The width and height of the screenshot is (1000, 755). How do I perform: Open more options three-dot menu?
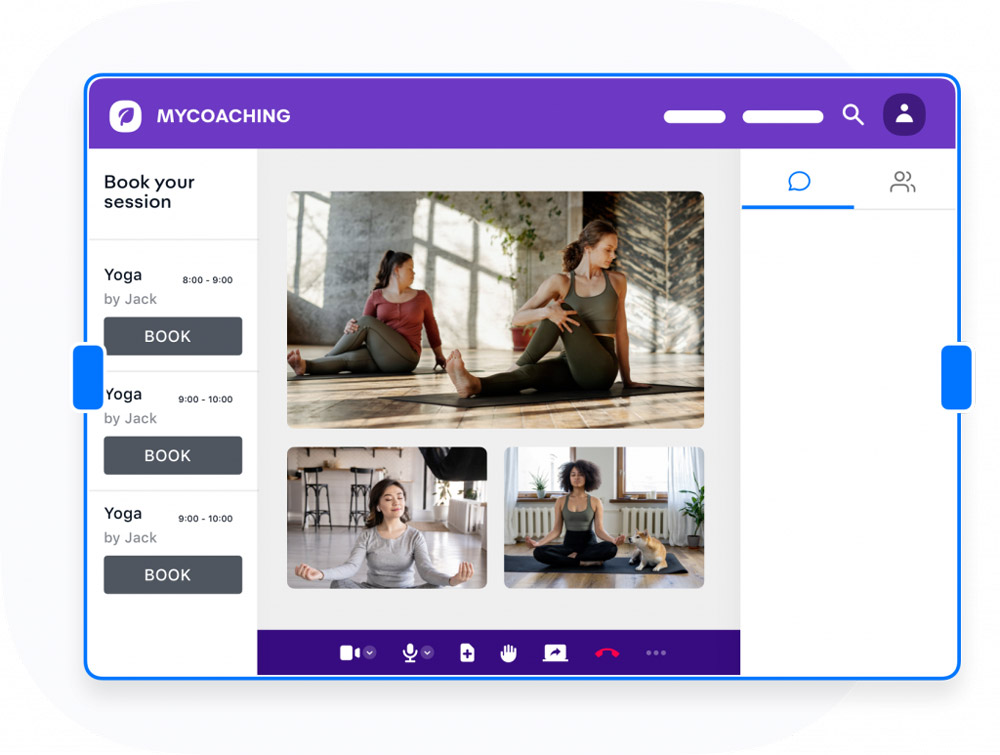pos(656,653)
